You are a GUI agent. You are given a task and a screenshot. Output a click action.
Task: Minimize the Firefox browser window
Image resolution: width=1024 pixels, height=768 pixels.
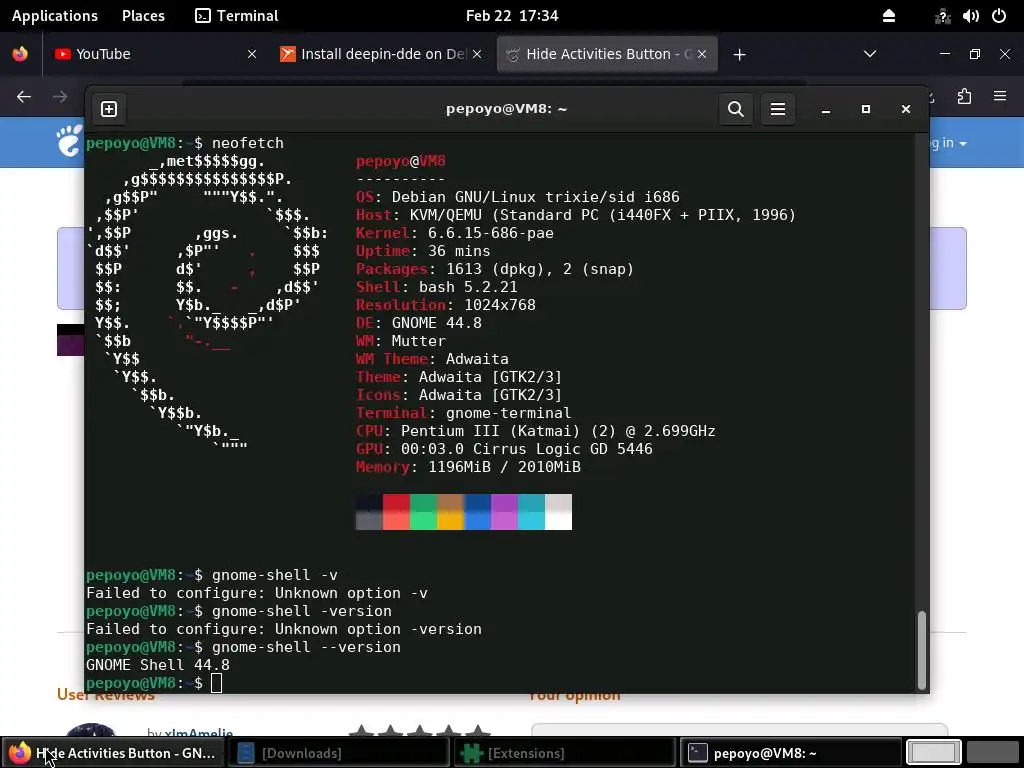945,54
